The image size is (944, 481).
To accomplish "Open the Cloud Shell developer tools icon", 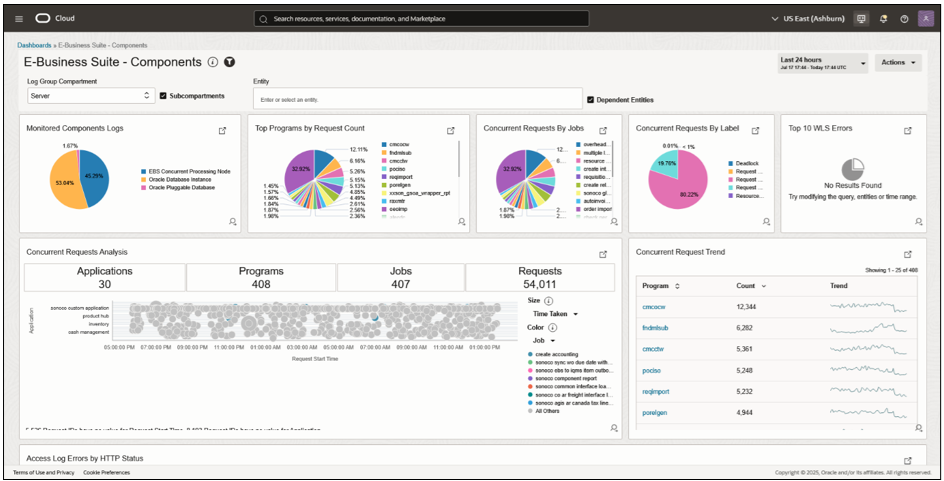I will click(x=862, y=19).
